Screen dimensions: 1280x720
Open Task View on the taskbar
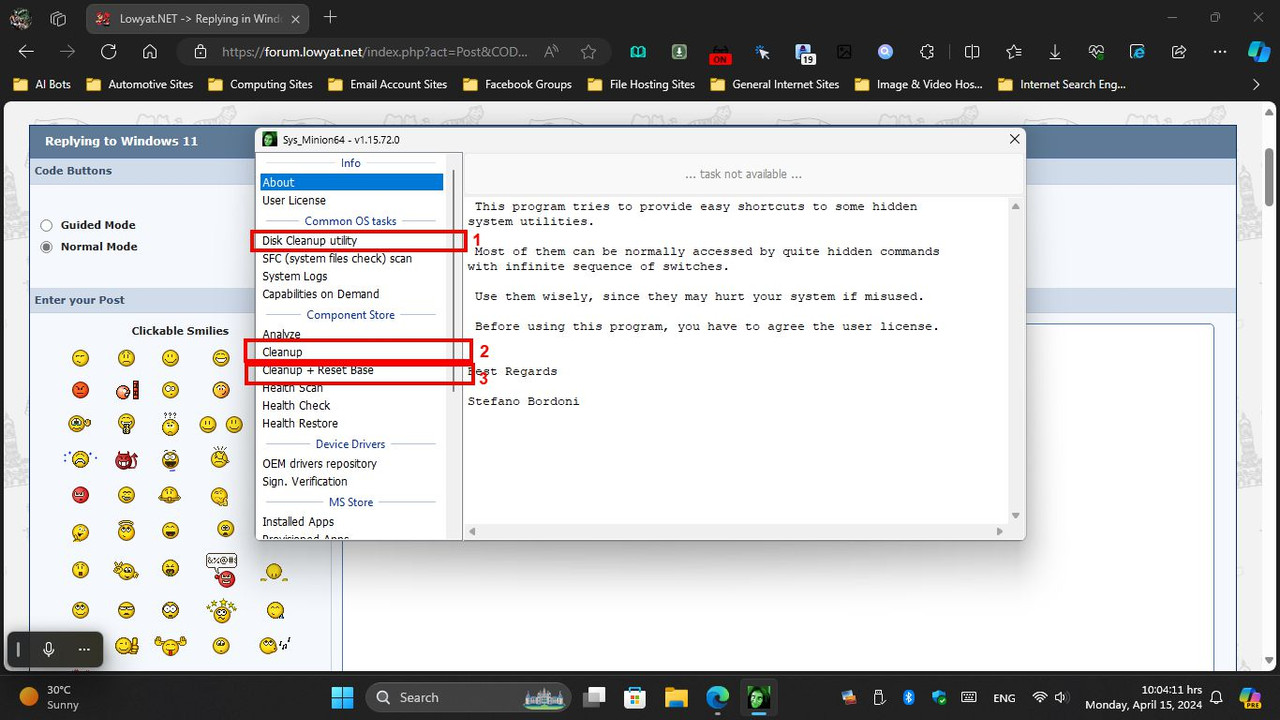(x=595, y=697)
